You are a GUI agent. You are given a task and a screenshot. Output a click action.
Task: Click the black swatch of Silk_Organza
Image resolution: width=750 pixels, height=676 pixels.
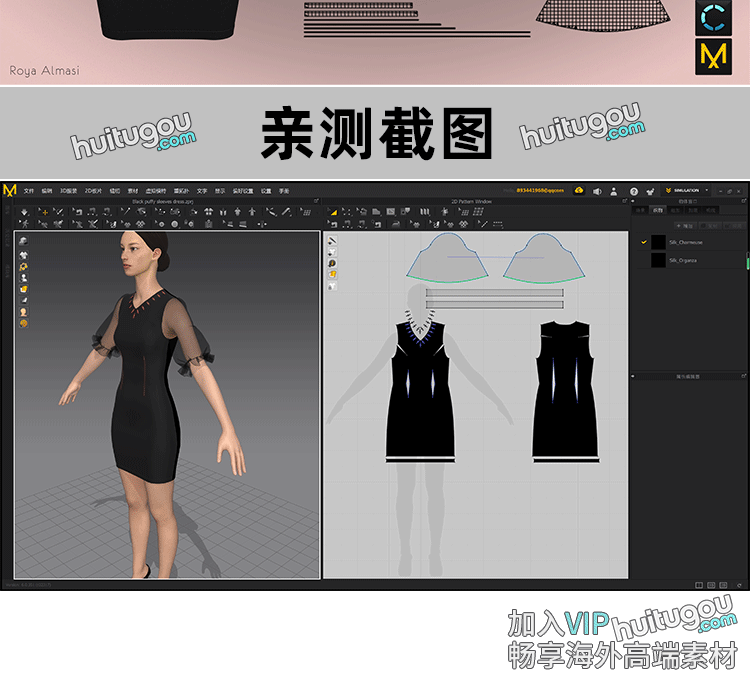click(x=658, y=260)
